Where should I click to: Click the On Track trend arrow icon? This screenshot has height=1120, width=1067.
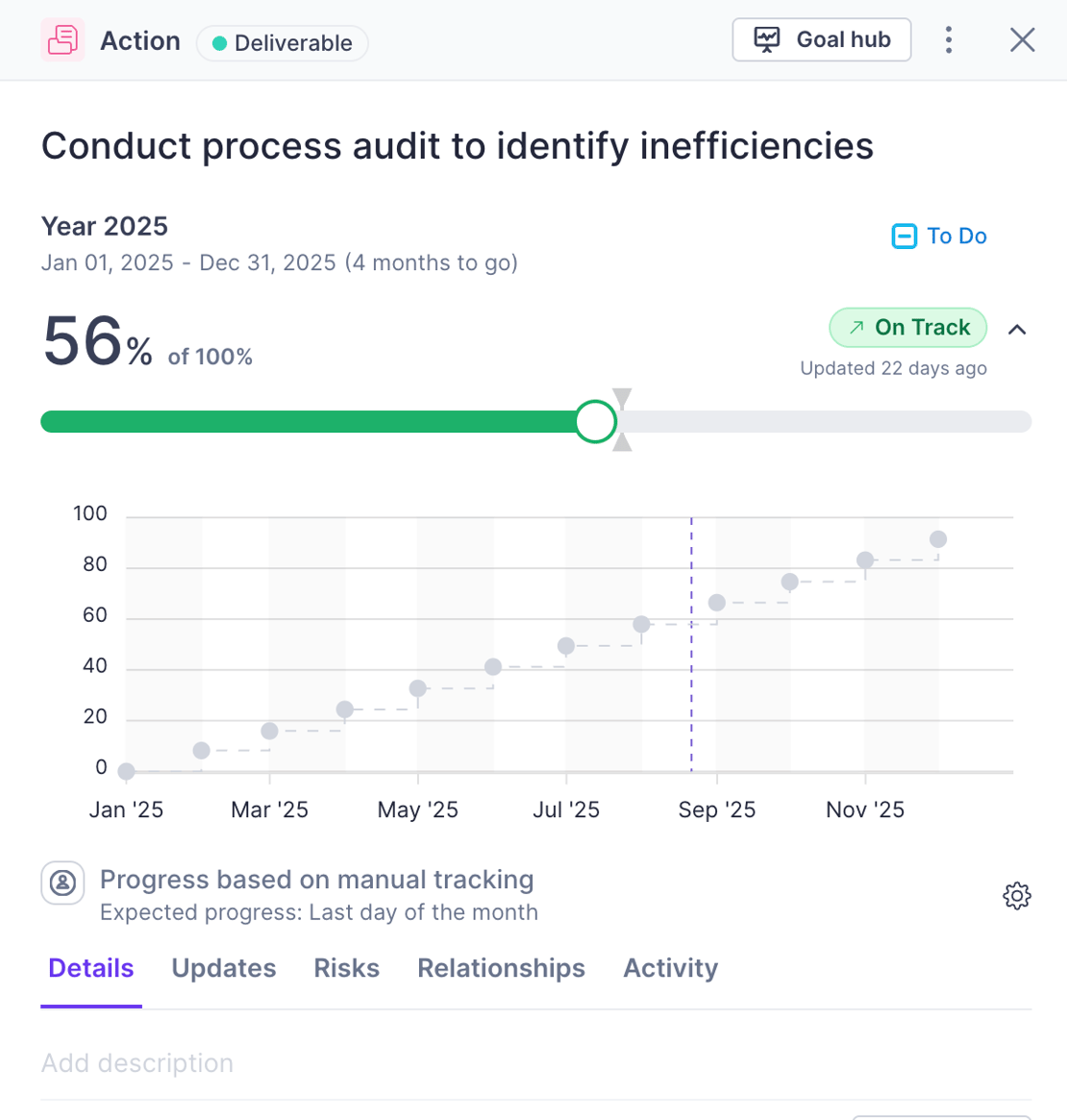[856, 328]
